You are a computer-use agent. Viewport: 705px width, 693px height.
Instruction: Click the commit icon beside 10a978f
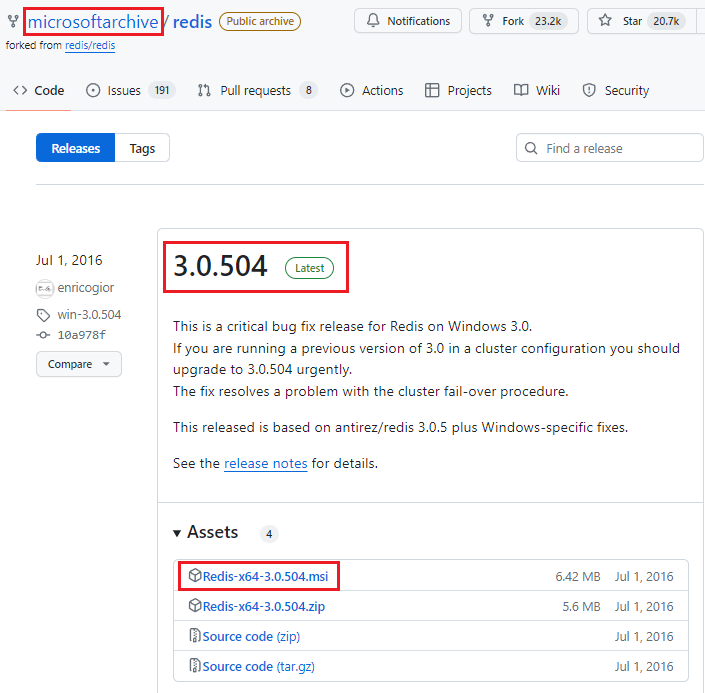(x=43, y=335)
